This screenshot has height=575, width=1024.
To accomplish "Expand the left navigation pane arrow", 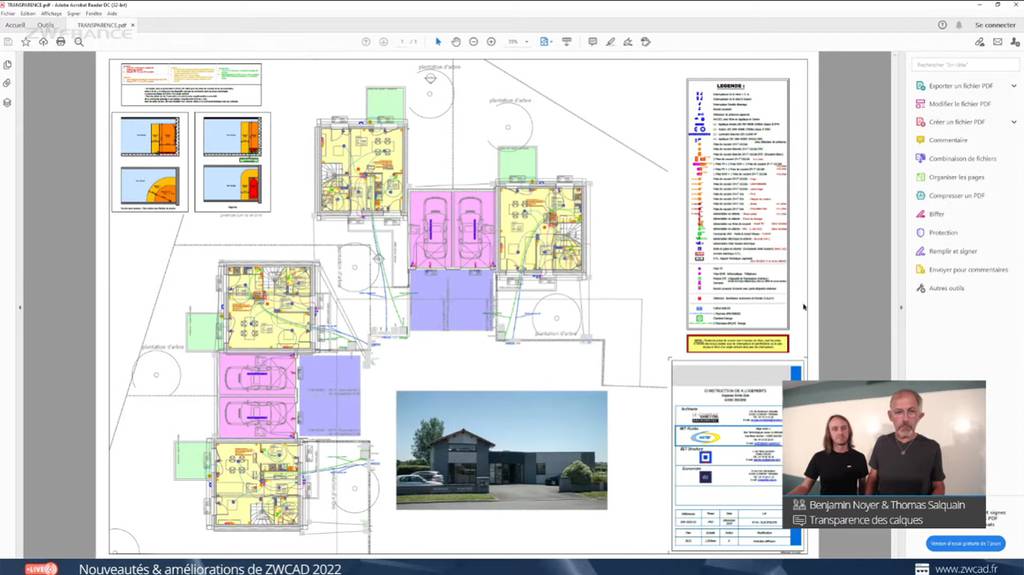I will pos(20,307).
